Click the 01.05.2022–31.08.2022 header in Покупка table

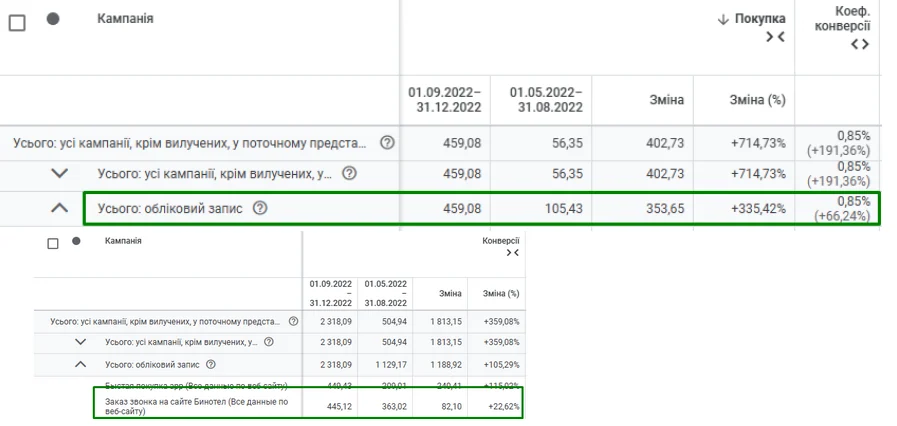click(x=546, y=99)
